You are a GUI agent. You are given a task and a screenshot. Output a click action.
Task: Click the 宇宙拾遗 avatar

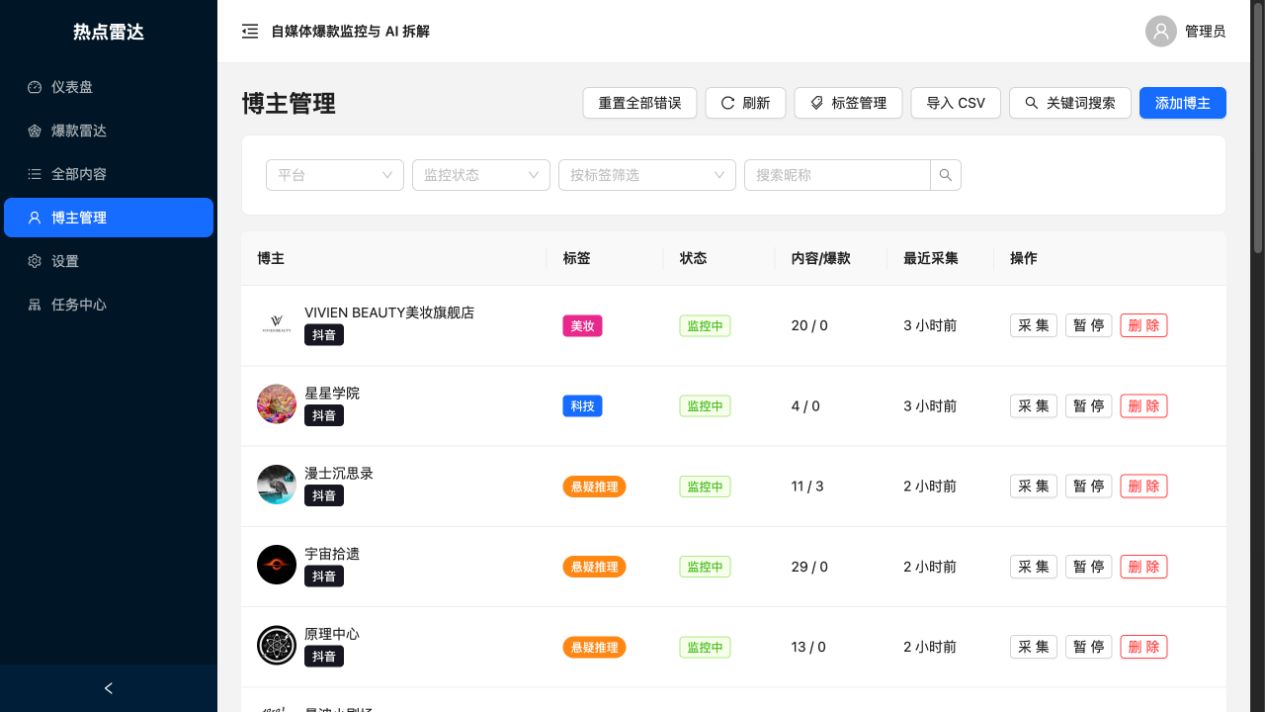point(277,565)
